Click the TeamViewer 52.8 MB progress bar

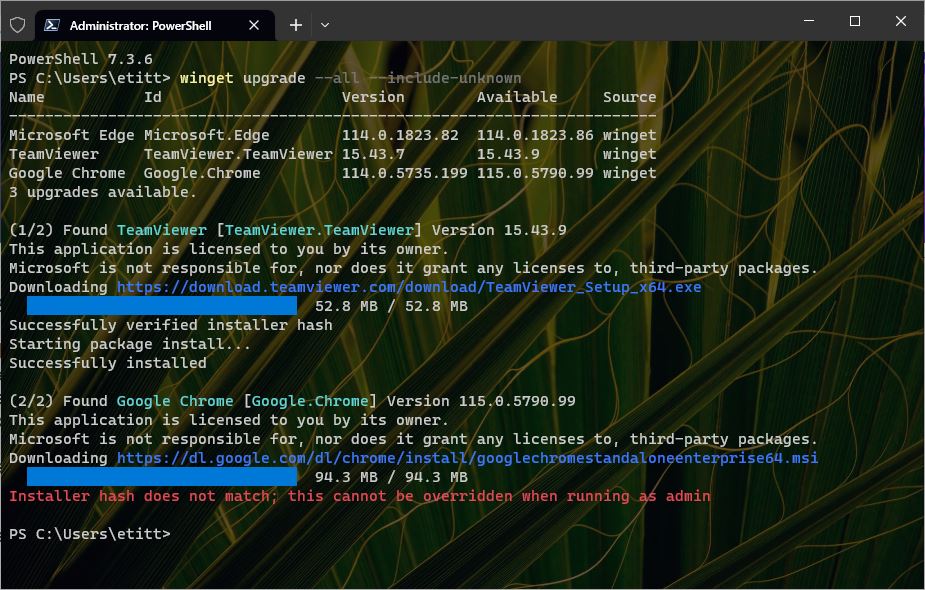[161, 306]
